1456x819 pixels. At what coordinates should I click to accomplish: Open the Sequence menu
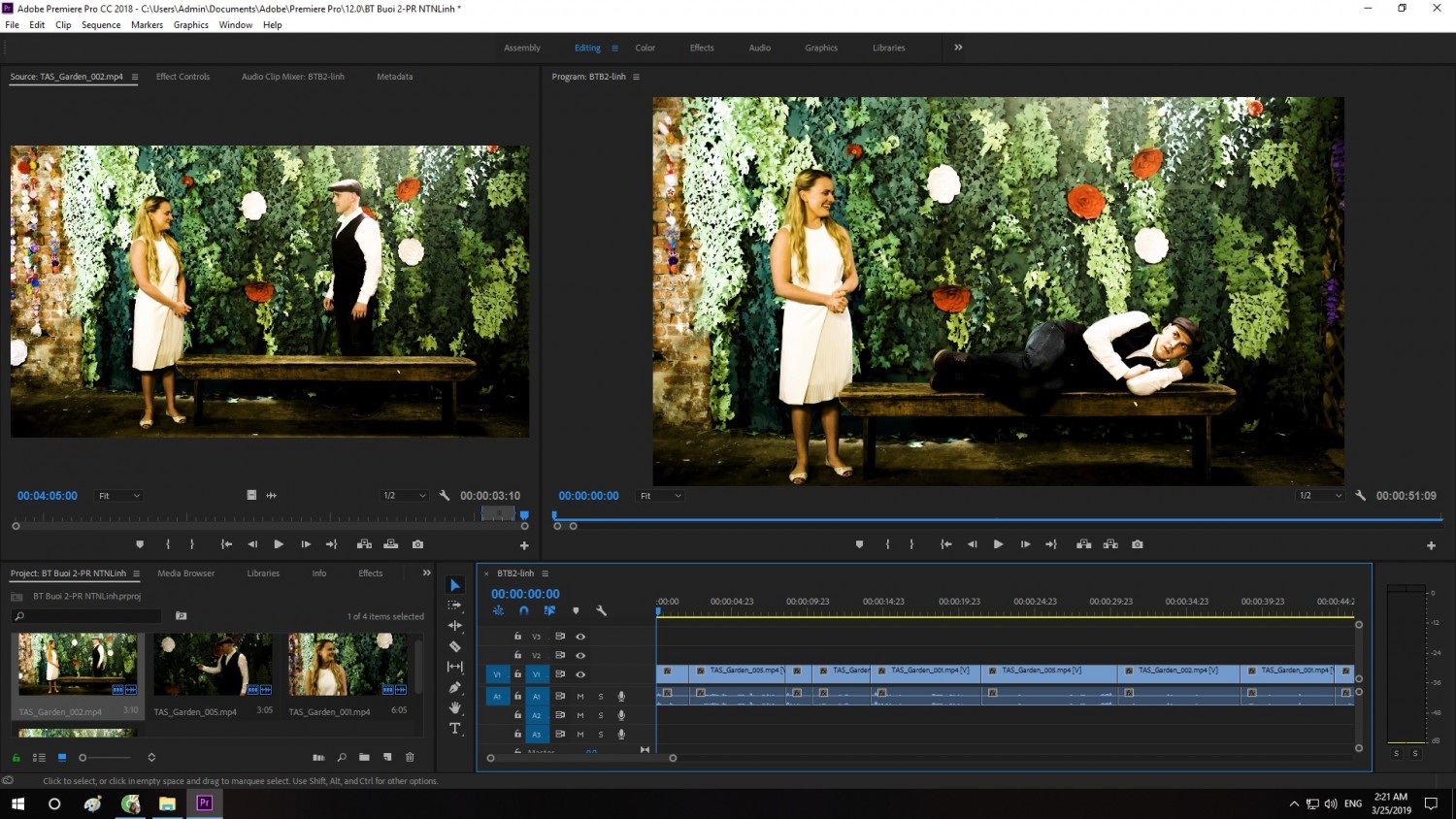[101, 25]
